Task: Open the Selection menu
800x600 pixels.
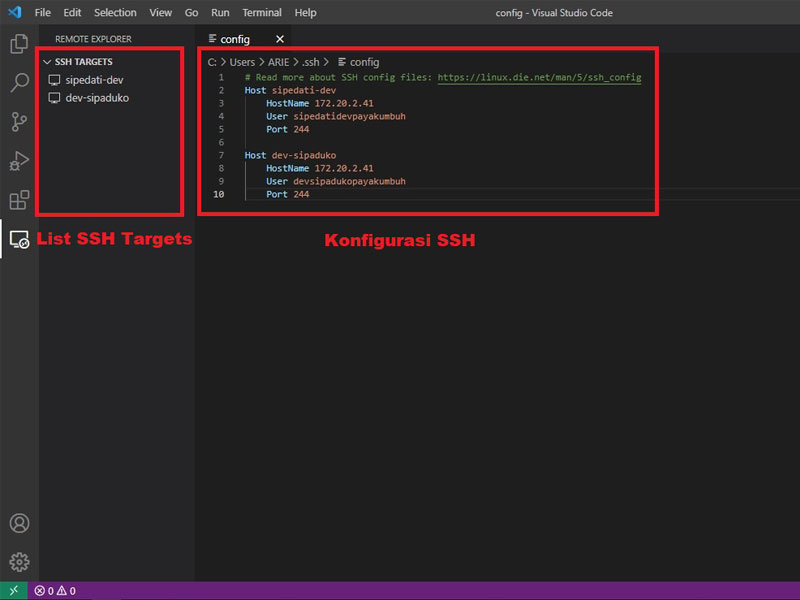Action: coord(115,13)
